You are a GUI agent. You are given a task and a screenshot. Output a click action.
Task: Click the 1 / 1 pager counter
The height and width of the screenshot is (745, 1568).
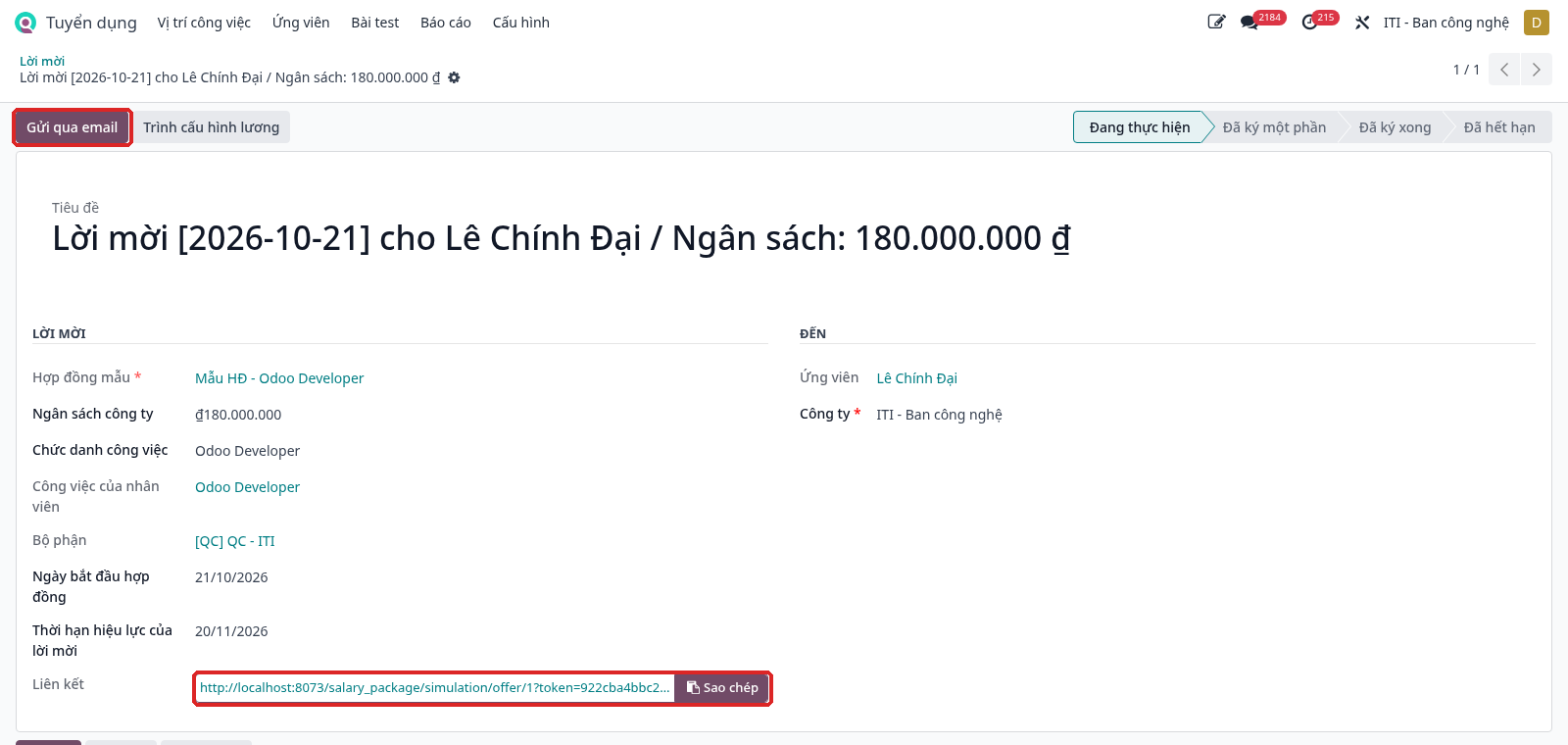(x=1466, y=70)
